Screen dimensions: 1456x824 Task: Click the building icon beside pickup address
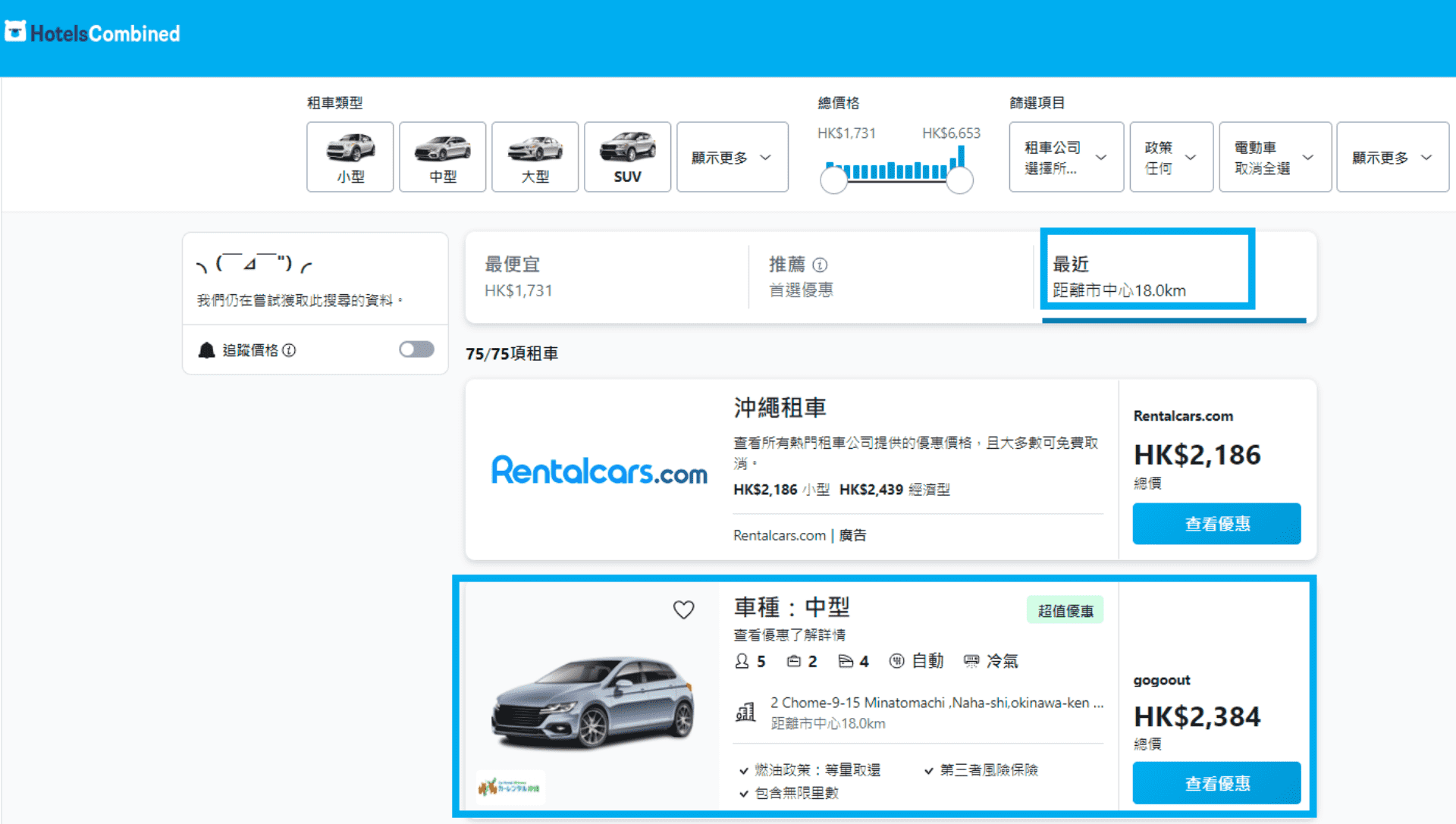tap(745, 712)
